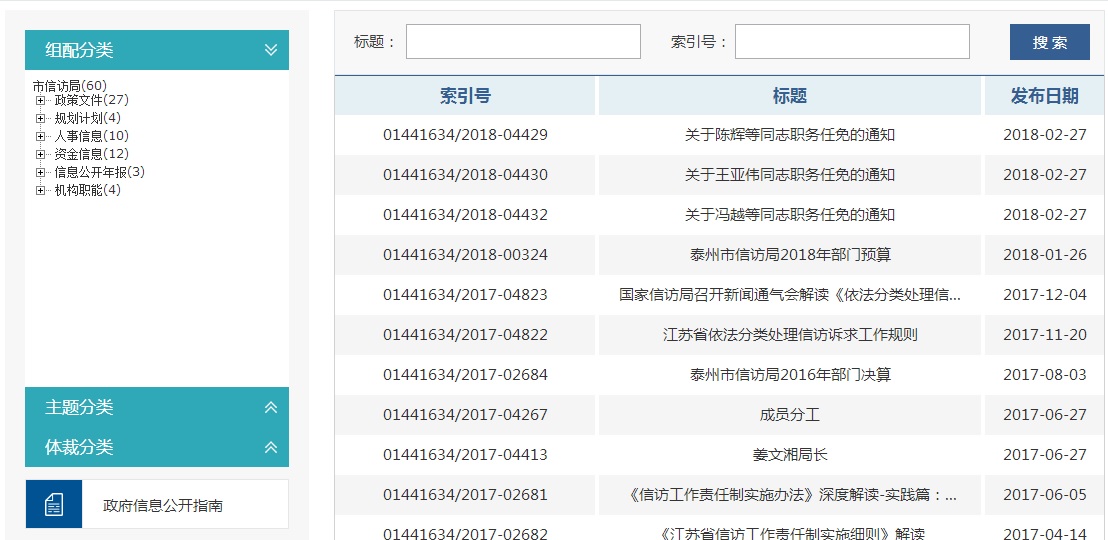The image size is (1108, 540).
Task: Open 关于冯越等同志职务任免的通知
Action: [x=790, y=215]
